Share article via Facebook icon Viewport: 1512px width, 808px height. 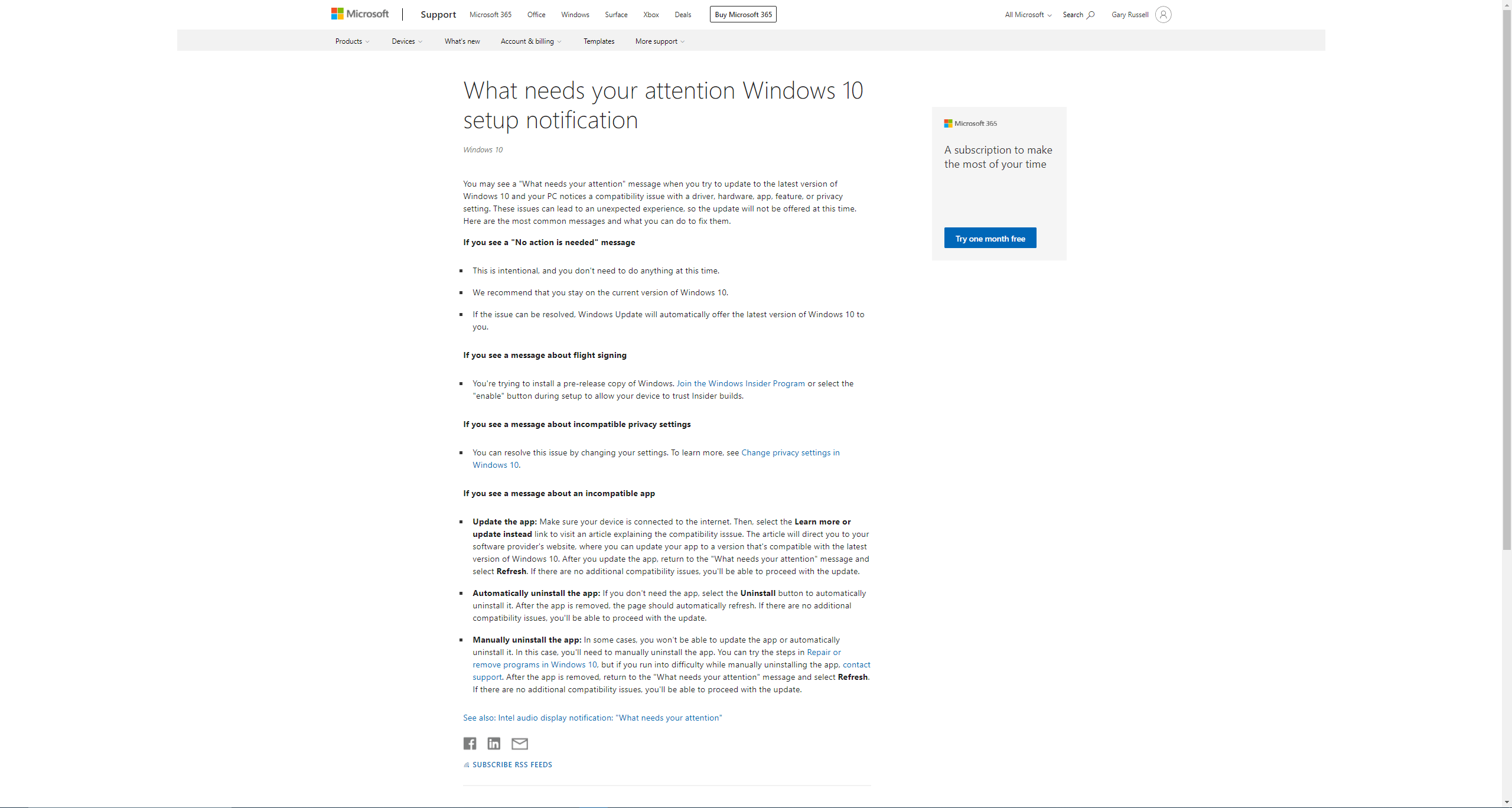[x=470, y=743]
